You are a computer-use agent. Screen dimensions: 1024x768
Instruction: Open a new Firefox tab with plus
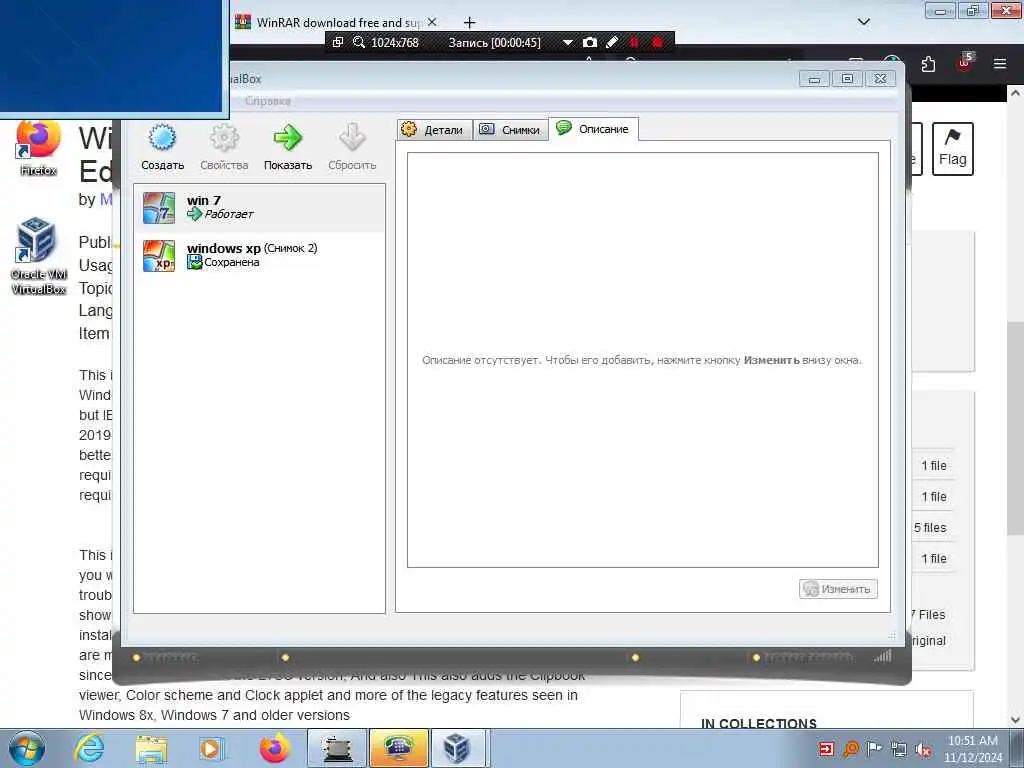tap(469, 23)
